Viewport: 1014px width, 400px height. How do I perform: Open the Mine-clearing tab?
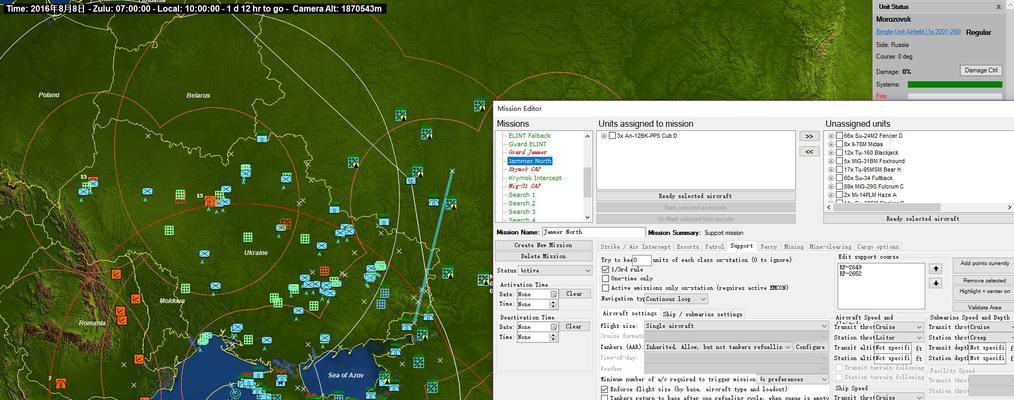(x=830, y=247)
